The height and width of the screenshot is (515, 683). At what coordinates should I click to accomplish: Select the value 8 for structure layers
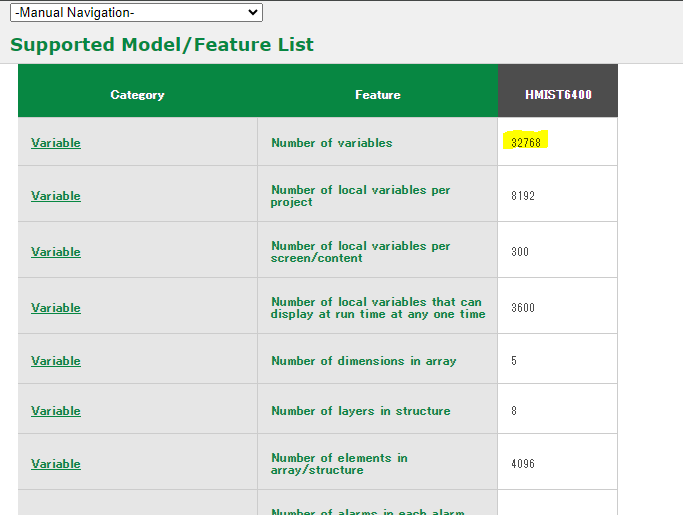pyautogui.click(x=514, y=410)
